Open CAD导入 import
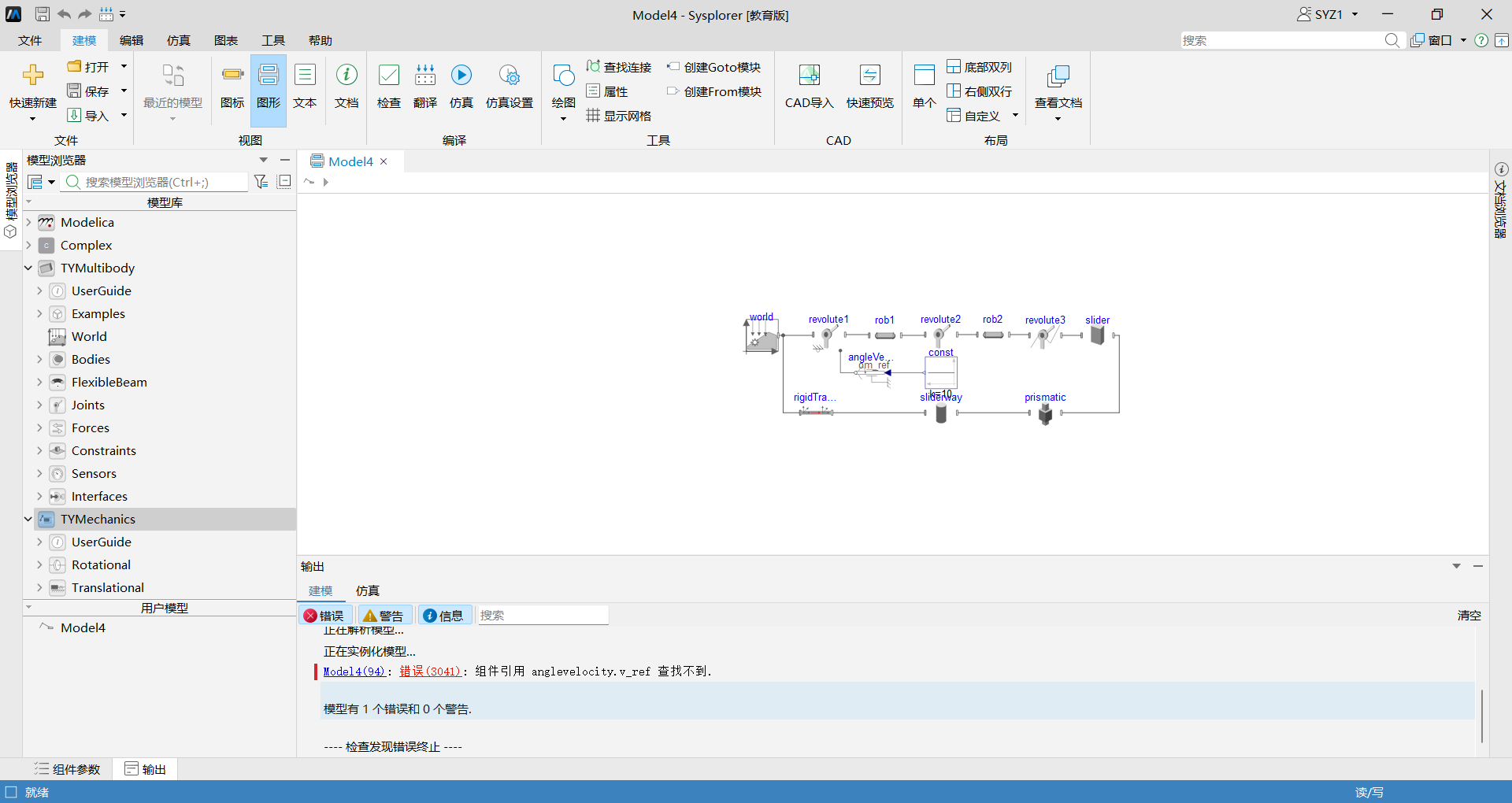This screenshot has height=803, width=1512. (x=809, y=85)
